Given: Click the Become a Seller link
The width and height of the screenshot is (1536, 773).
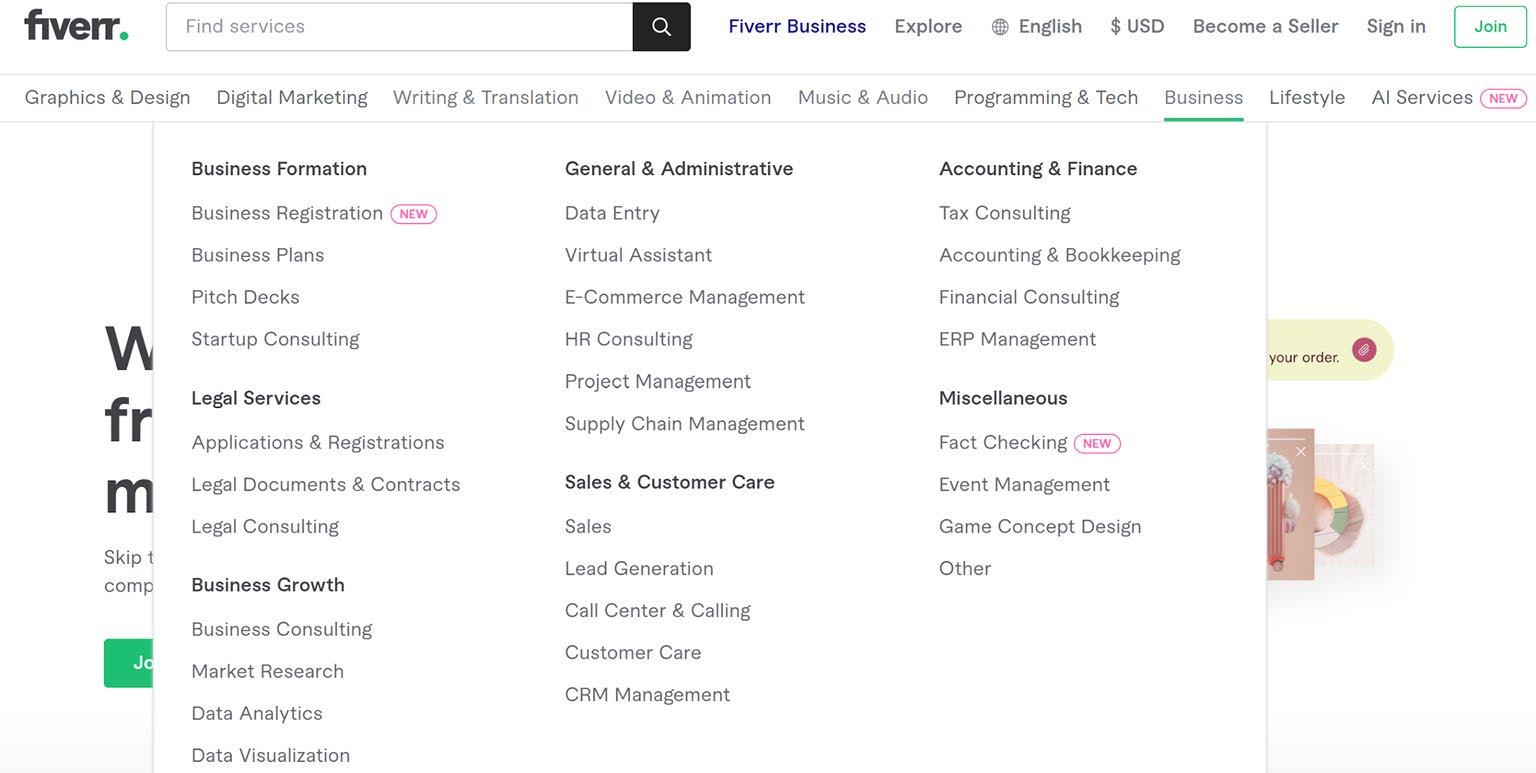Looking at the screenshot, I should (1265, 27).
